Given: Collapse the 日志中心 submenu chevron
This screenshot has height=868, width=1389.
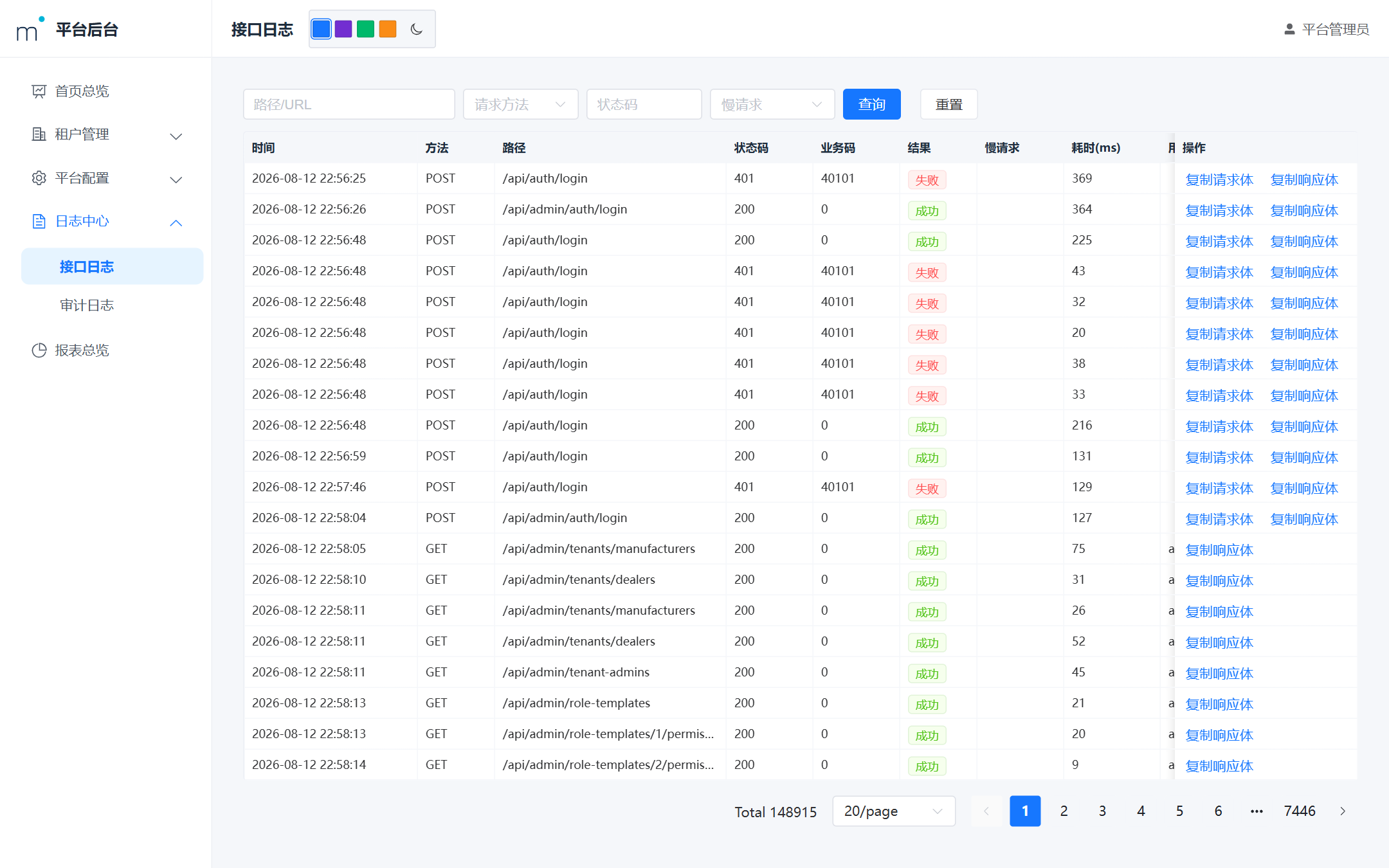Looking at the screenshot, I should click(176, 222).
